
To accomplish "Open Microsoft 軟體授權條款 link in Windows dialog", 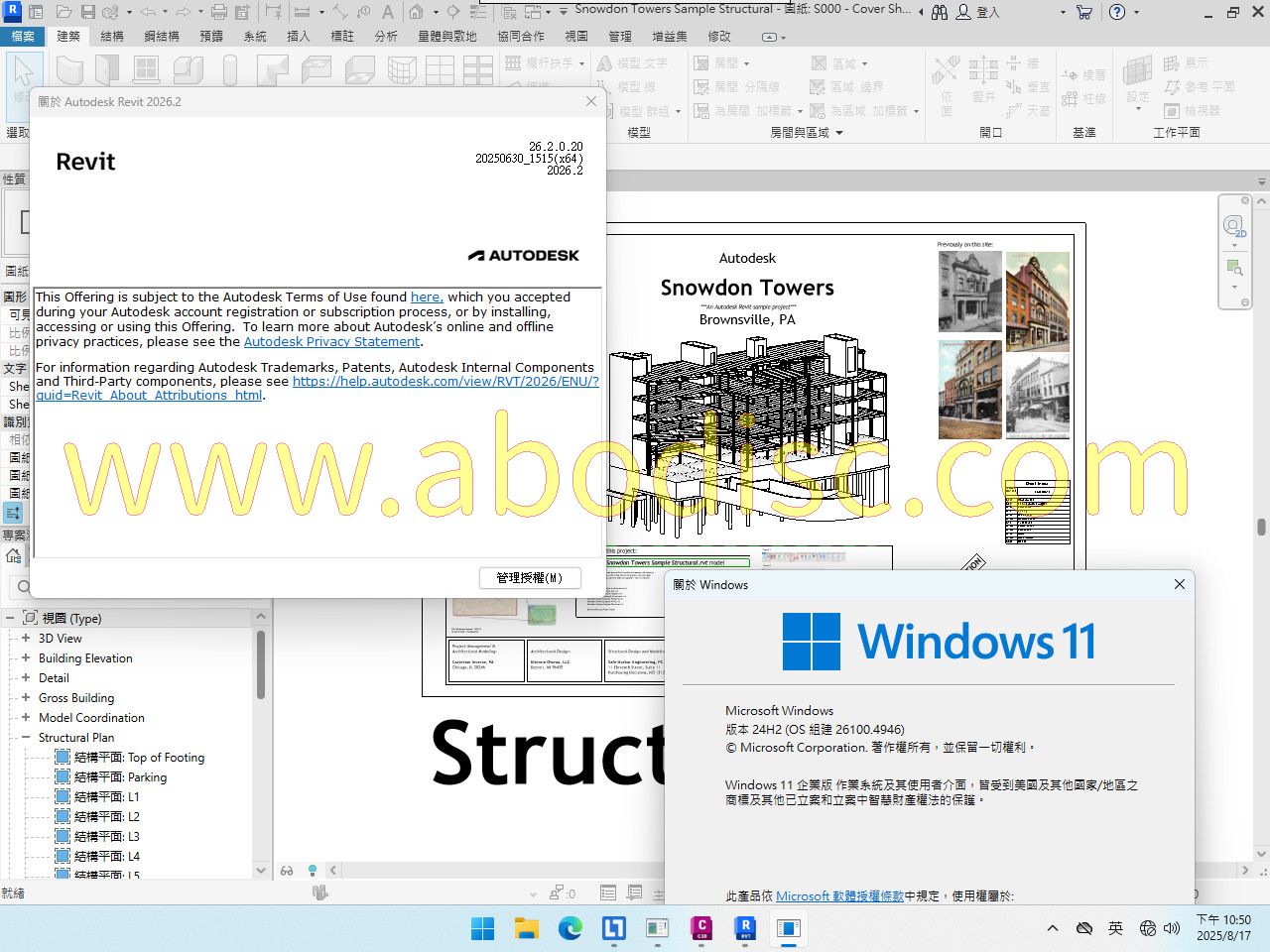I will 839,895.
